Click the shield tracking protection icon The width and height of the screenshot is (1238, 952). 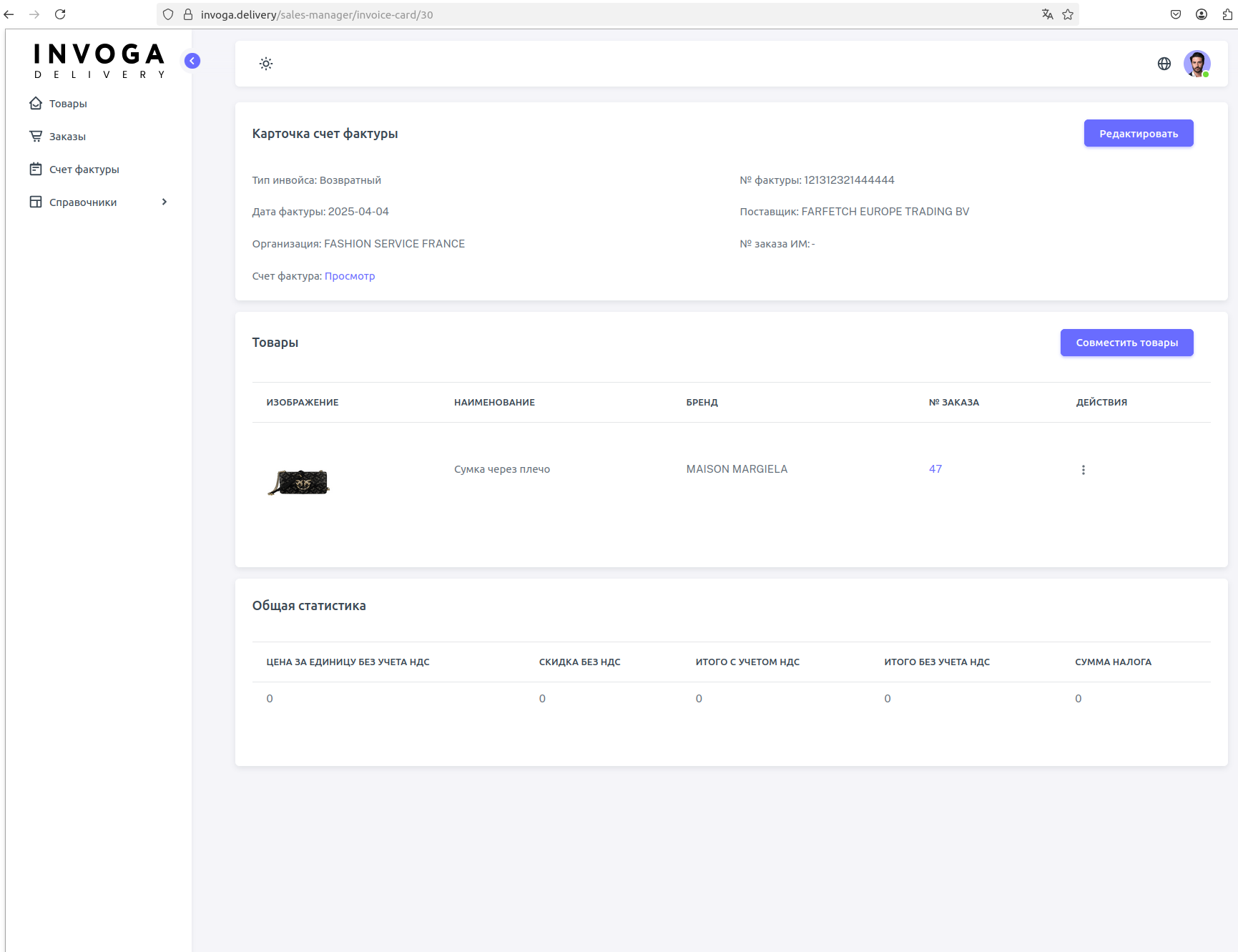click(x=168, y=14)
